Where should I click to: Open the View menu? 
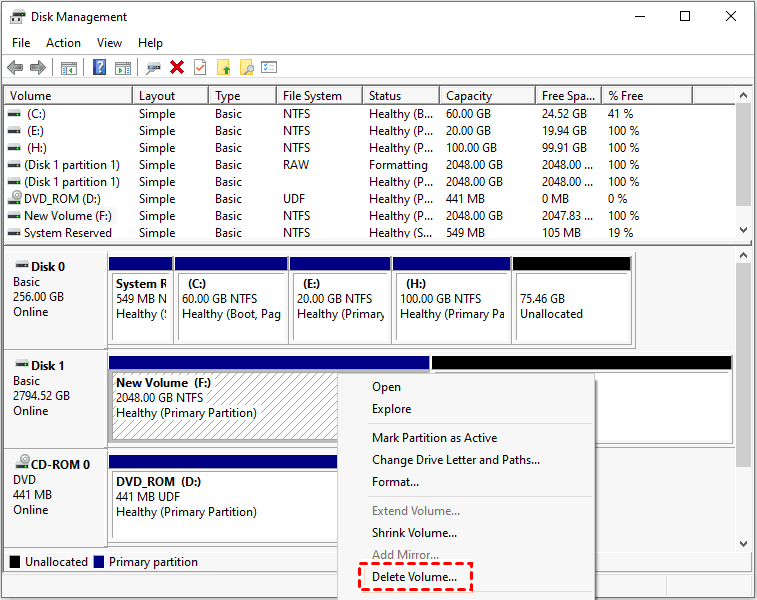point(110,43)
